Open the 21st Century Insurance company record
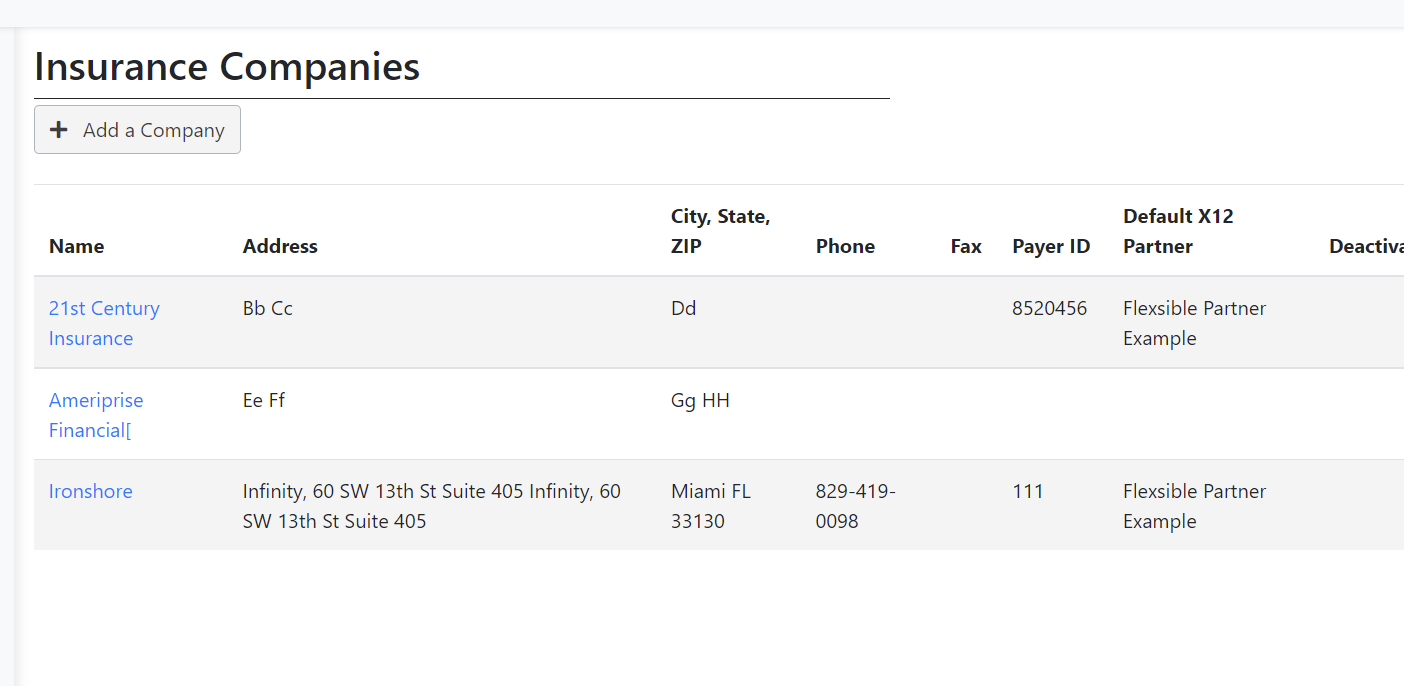This screenshot has width=1404, height=686. point(103,322)
